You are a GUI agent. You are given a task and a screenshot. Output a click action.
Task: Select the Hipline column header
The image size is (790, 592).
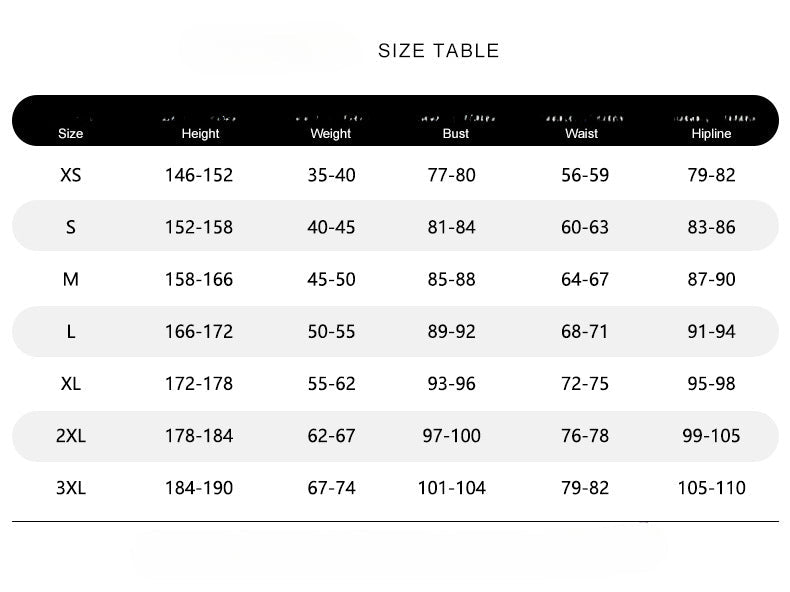[711, 133]
